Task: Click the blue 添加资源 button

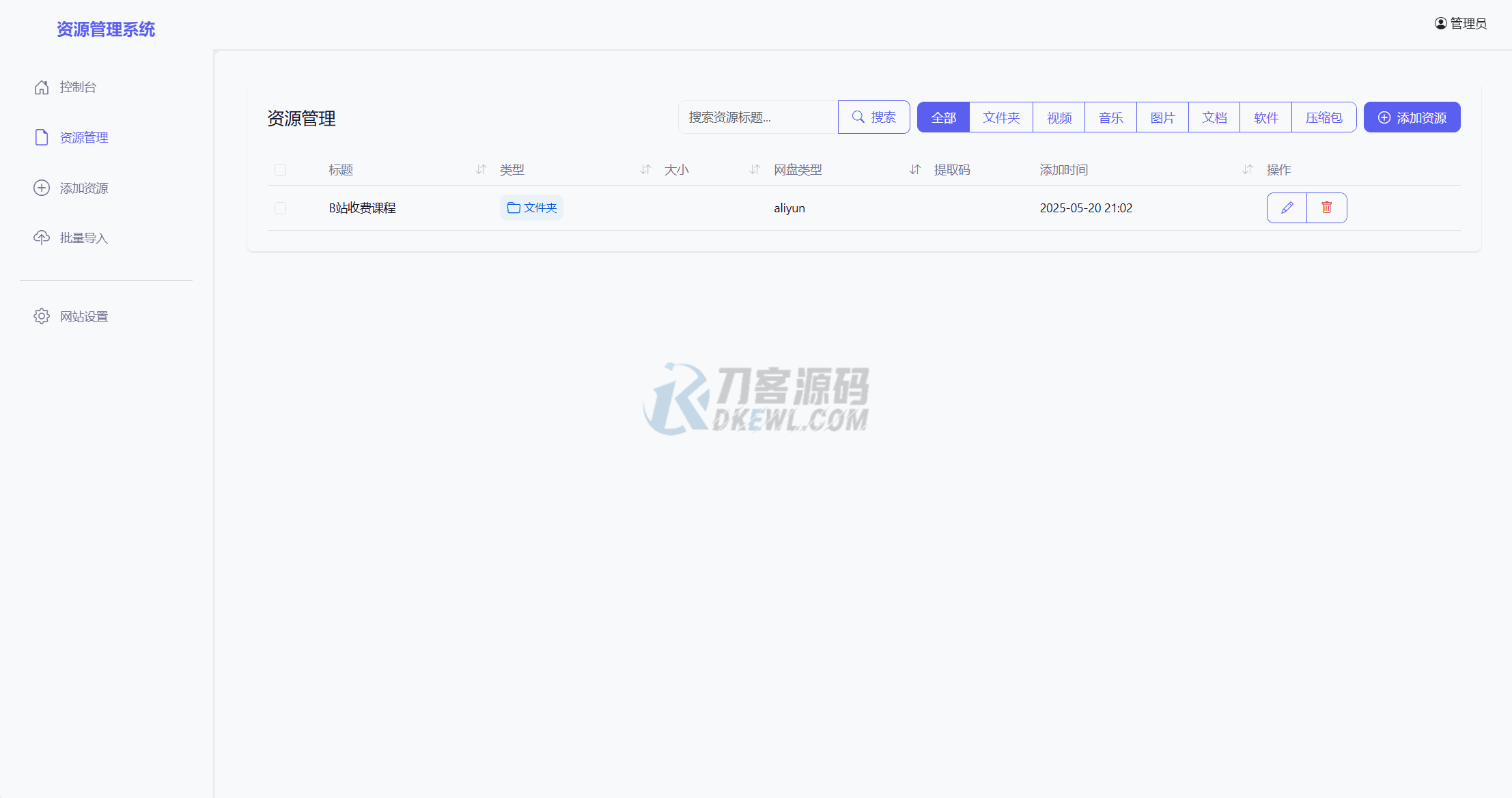Action: (1412, 117)
